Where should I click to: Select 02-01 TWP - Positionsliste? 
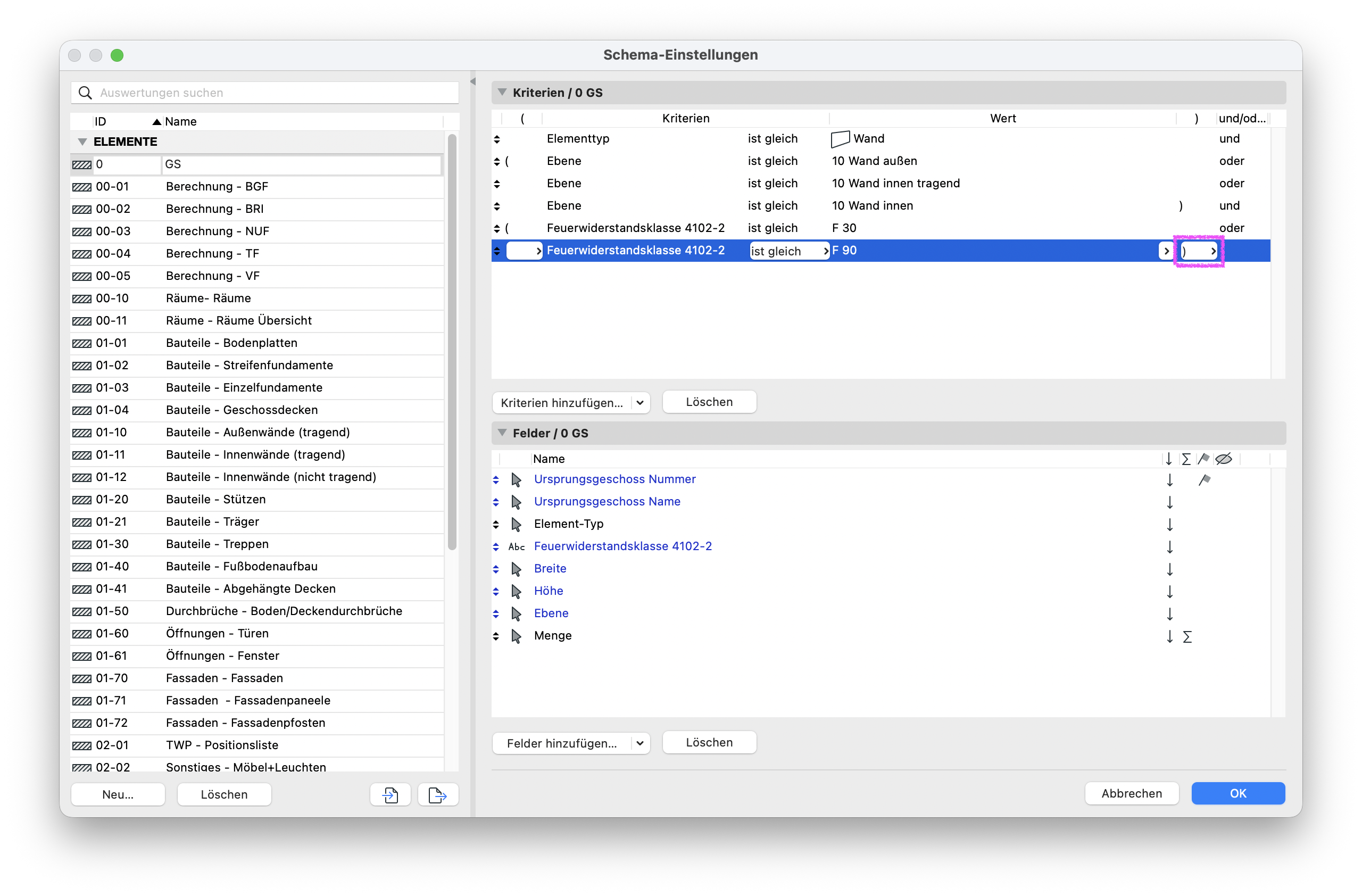click(257, 745)
